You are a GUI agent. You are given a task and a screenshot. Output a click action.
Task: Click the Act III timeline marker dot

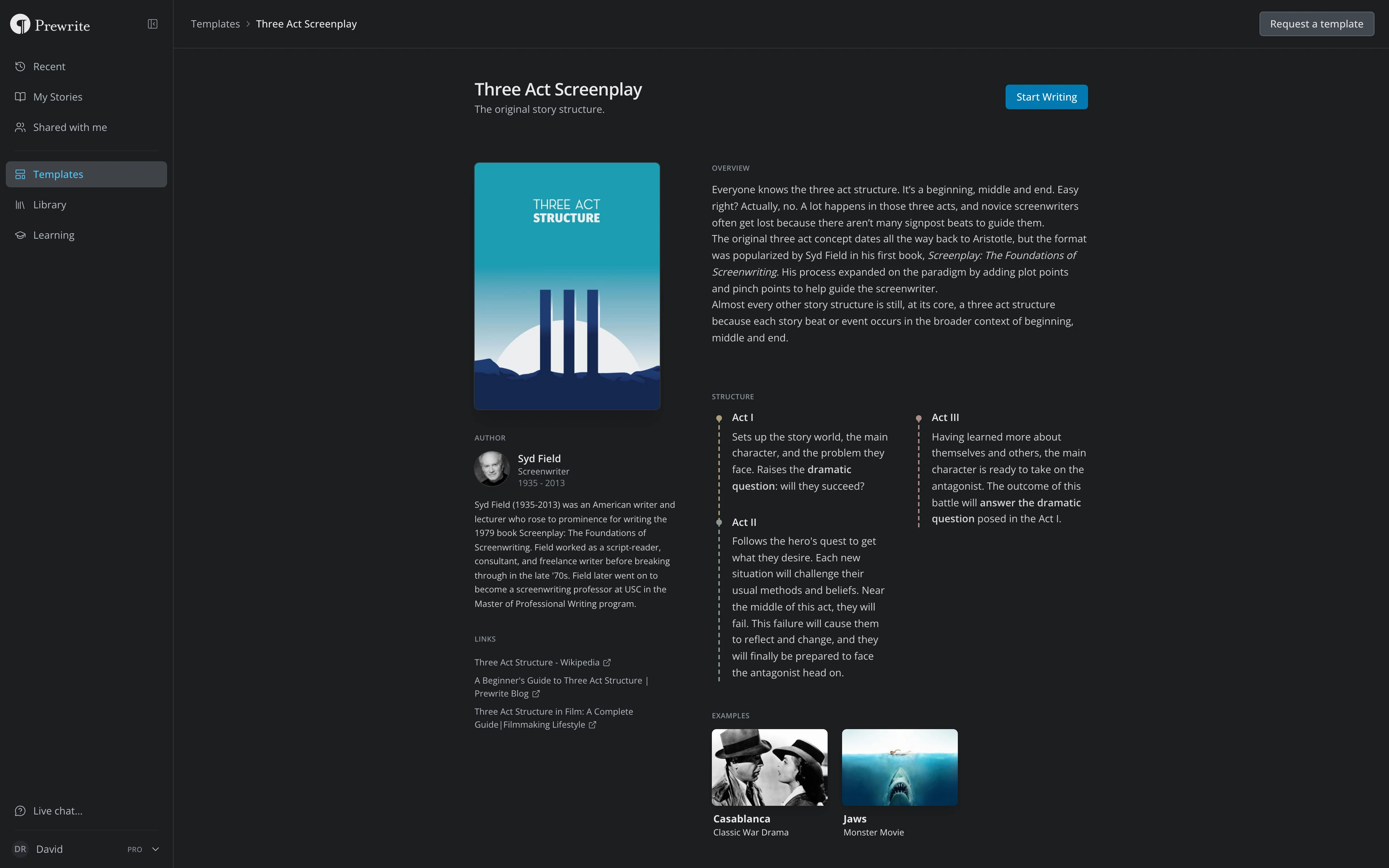coord(918,418)
